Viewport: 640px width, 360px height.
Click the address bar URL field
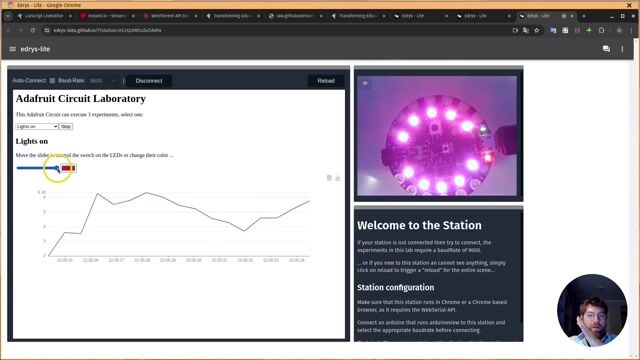point(278,30)
